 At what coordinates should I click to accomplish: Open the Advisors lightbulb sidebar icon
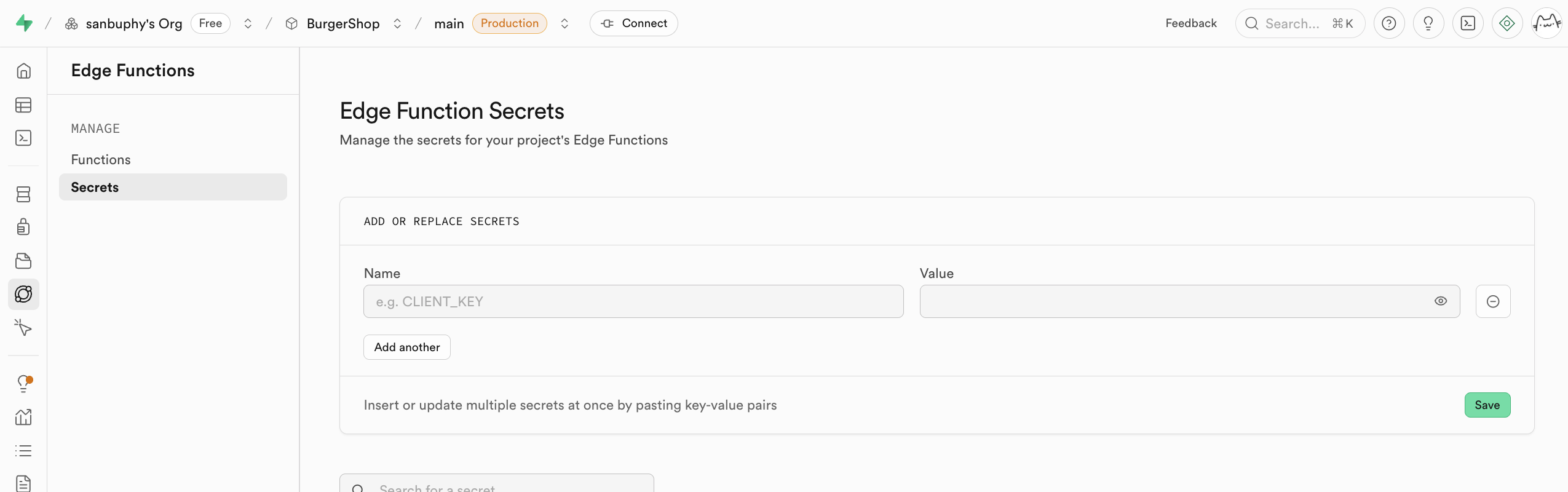pos(23,384)
